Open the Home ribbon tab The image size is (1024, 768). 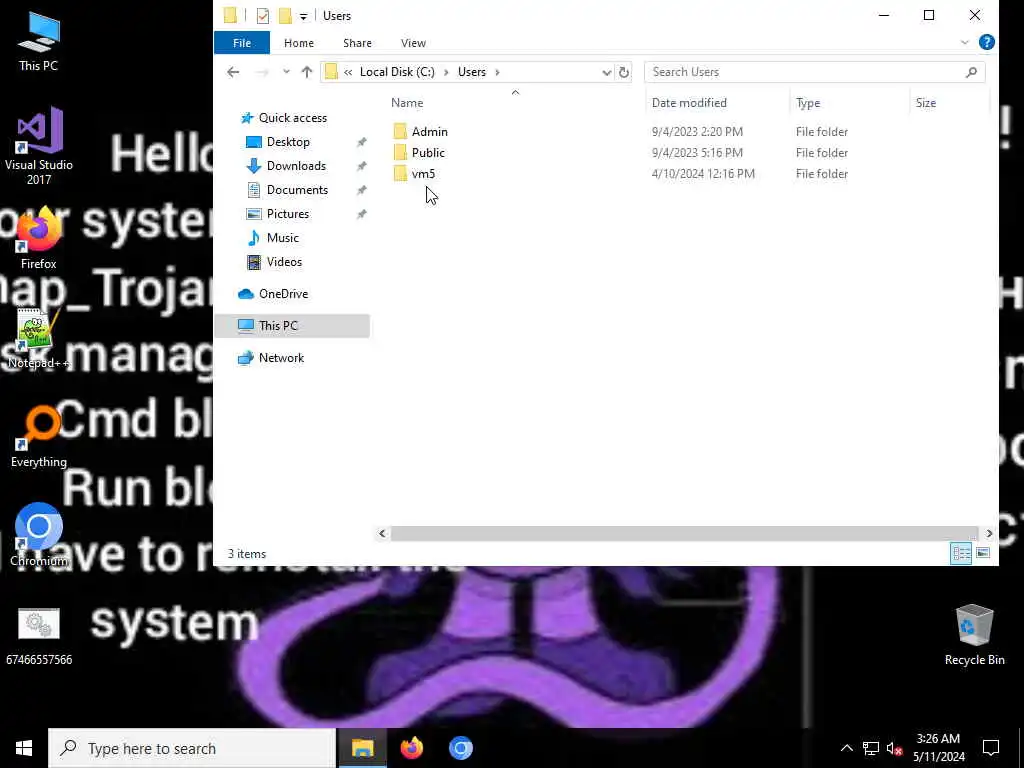pyautogui.click(x=298, y=43)
